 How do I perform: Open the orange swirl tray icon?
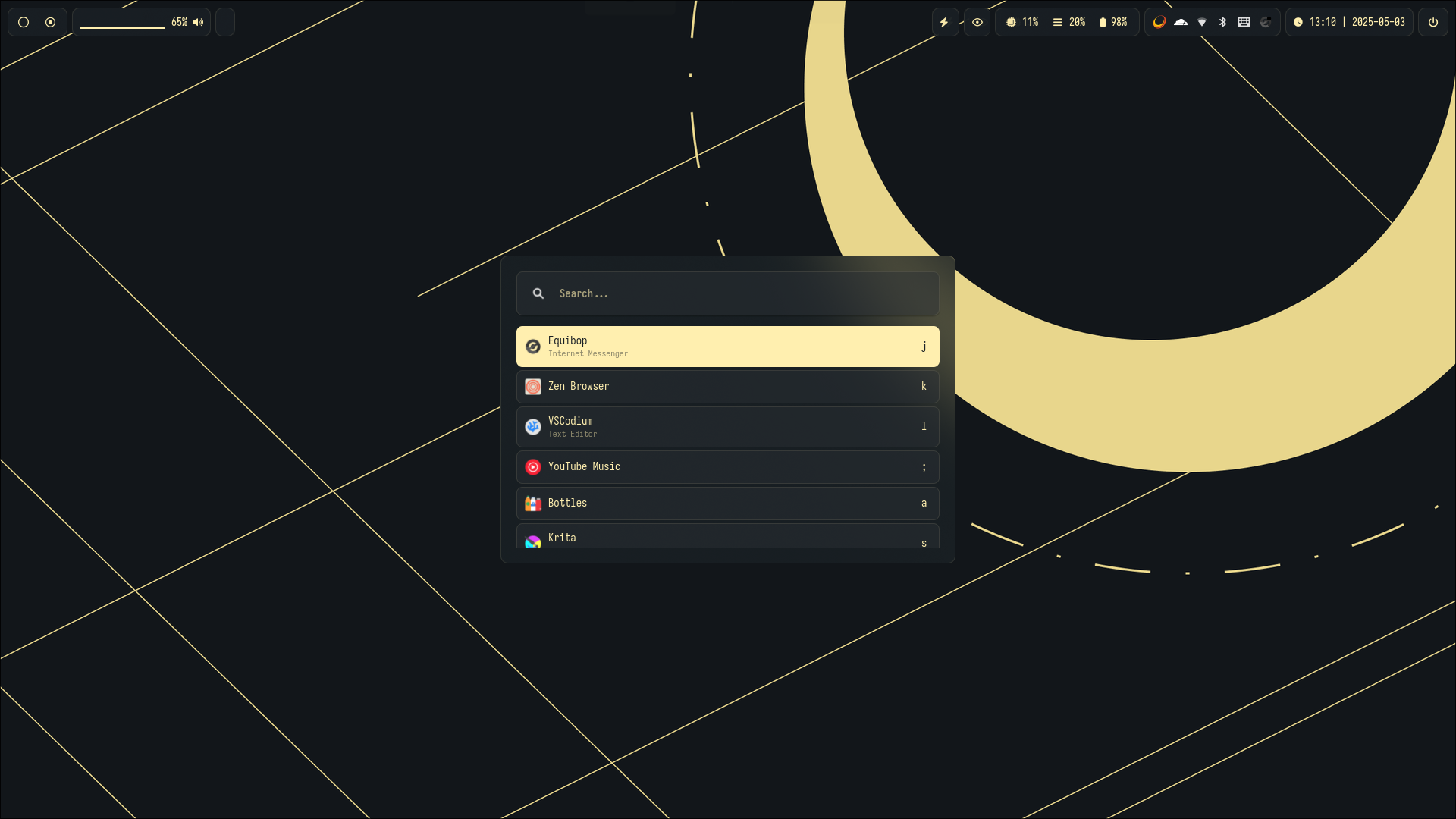[1159, 22]
